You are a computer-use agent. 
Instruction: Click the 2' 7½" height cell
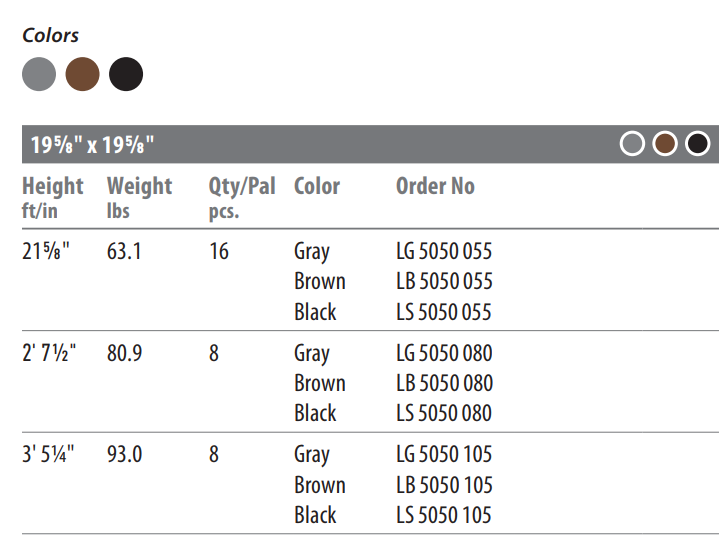(49, 353)
